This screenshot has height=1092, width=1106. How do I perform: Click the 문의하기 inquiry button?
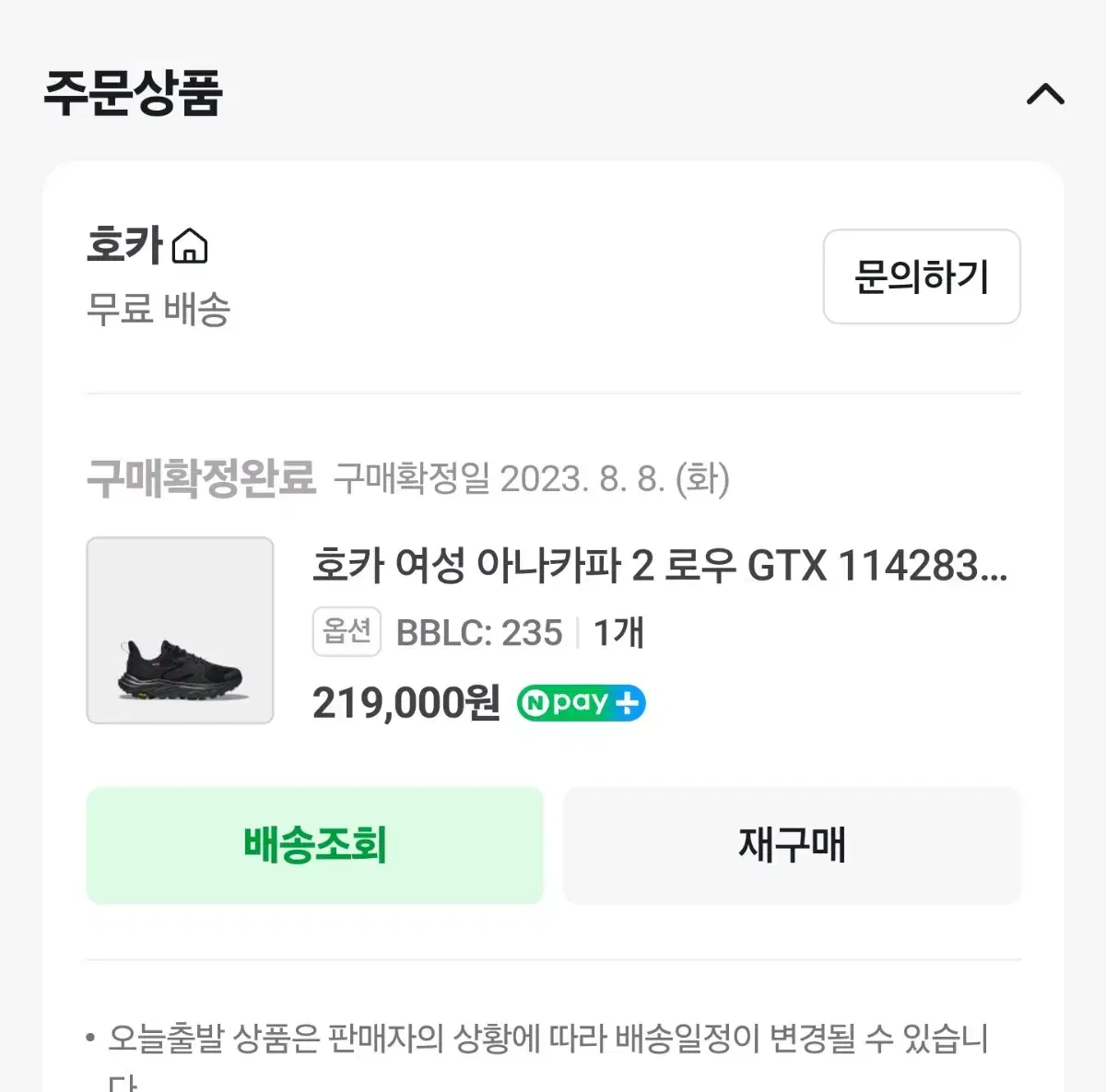[922, 276]
